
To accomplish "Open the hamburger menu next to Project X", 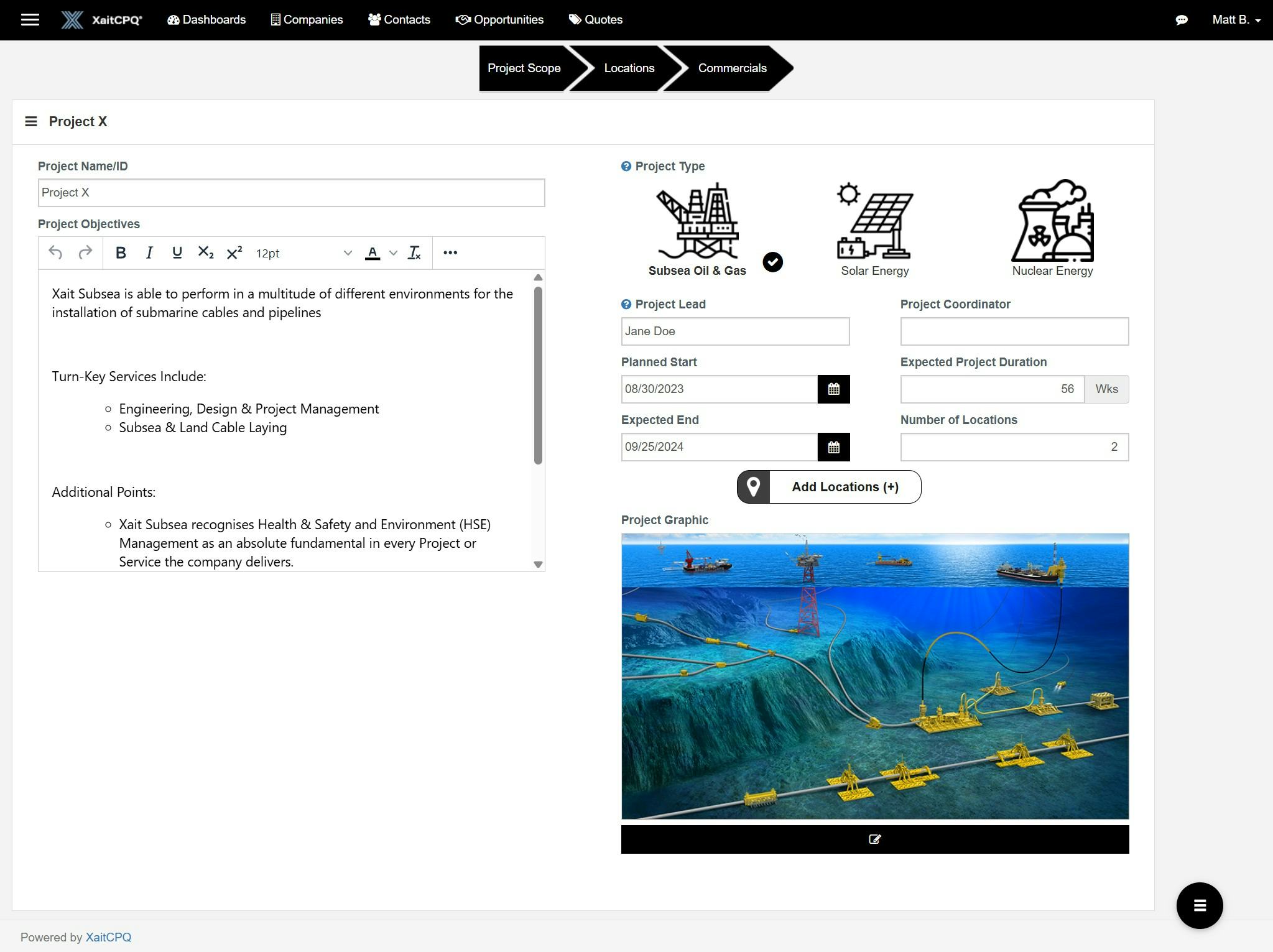I will point(30,121).
